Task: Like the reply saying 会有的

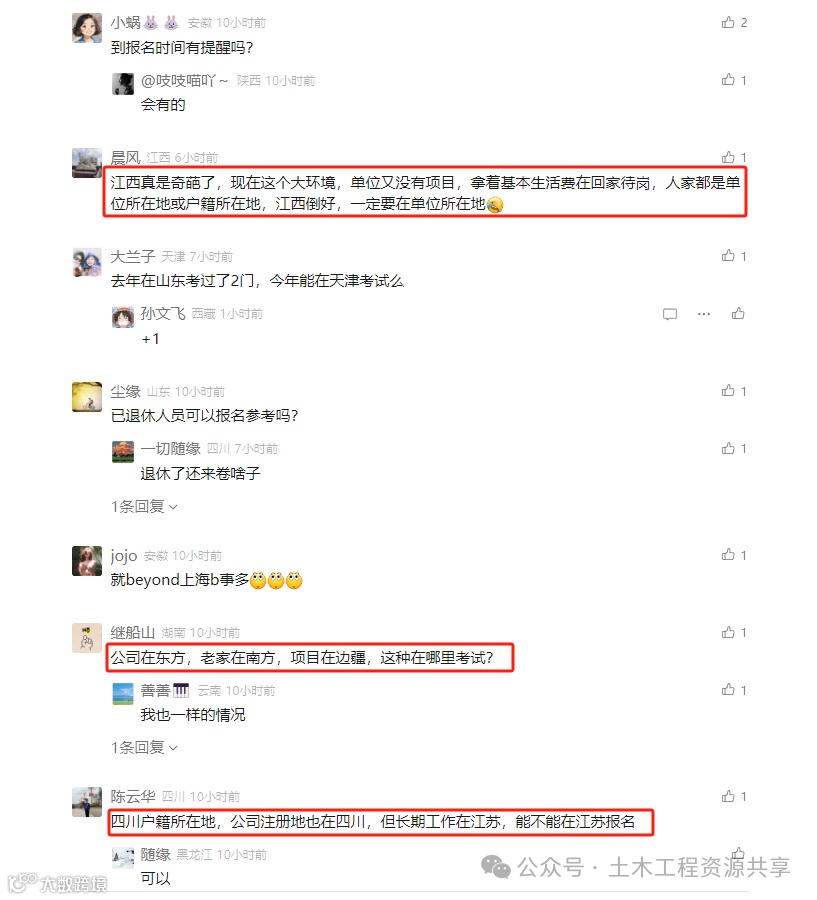Action: coord(728,80)
